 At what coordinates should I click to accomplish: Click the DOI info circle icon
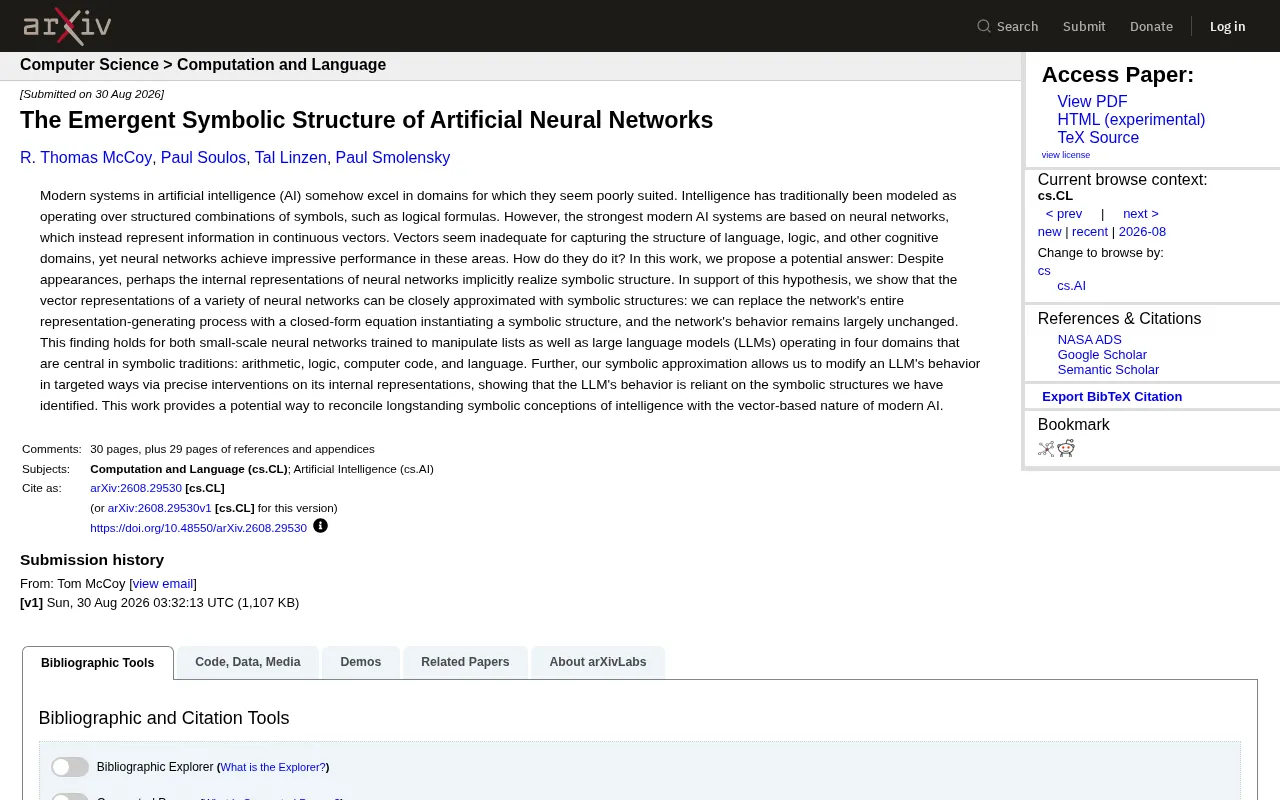pos(320,526)
